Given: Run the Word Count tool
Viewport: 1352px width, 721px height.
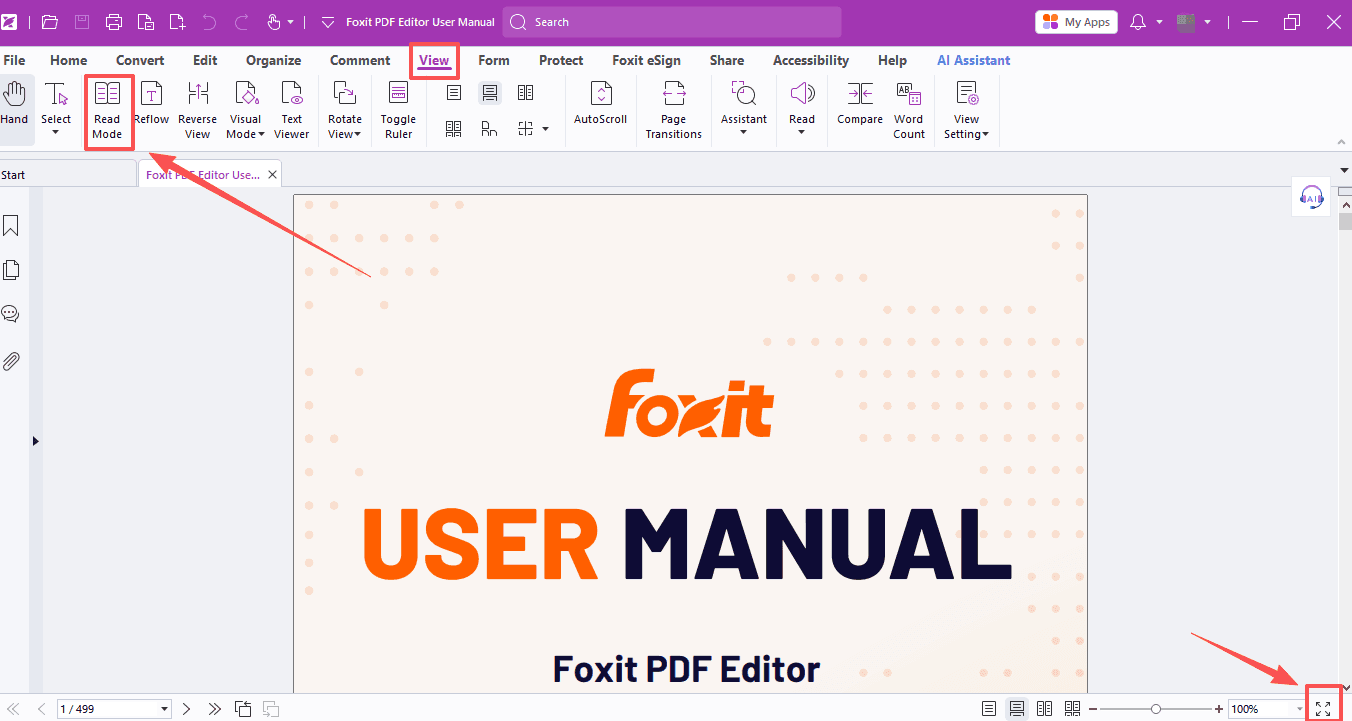Looking at the screenshot, I should tap(909, 111).
